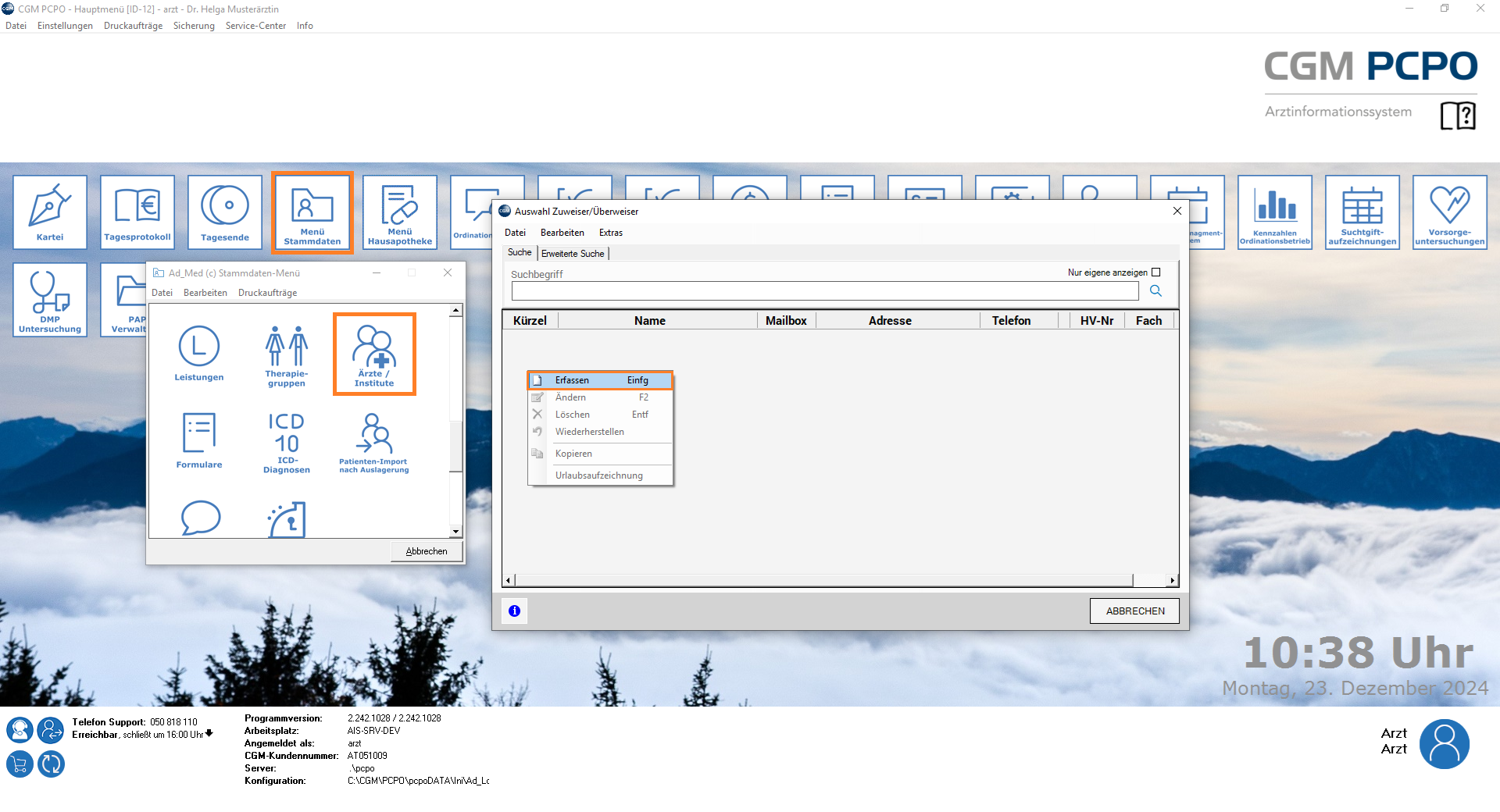
Task: Open Vorsorgeuntersuchungen tile
Action: click(x=1449, y=212)
